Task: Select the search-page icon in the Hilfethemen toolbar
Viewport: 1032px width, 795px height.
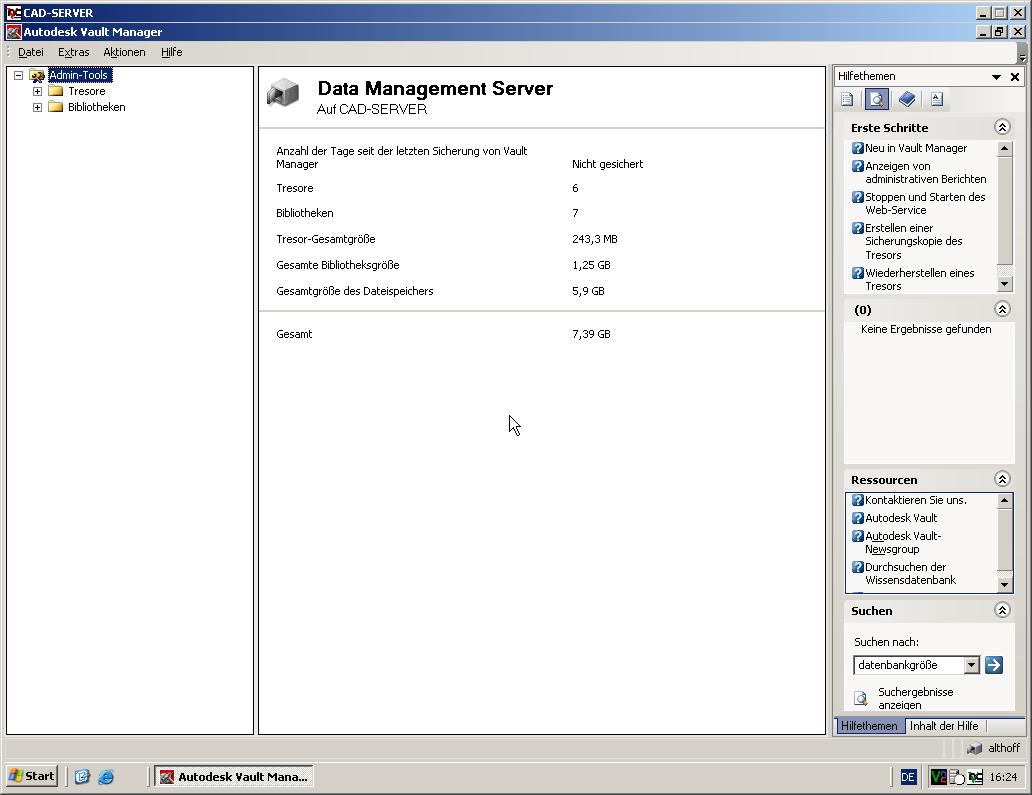Action: click(x=877, y=99)
